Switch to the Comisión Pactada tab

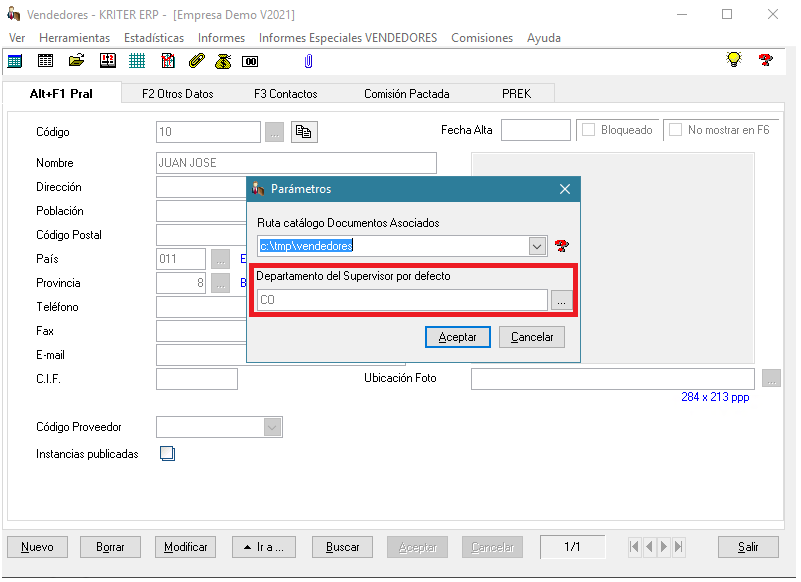[407, 94]
